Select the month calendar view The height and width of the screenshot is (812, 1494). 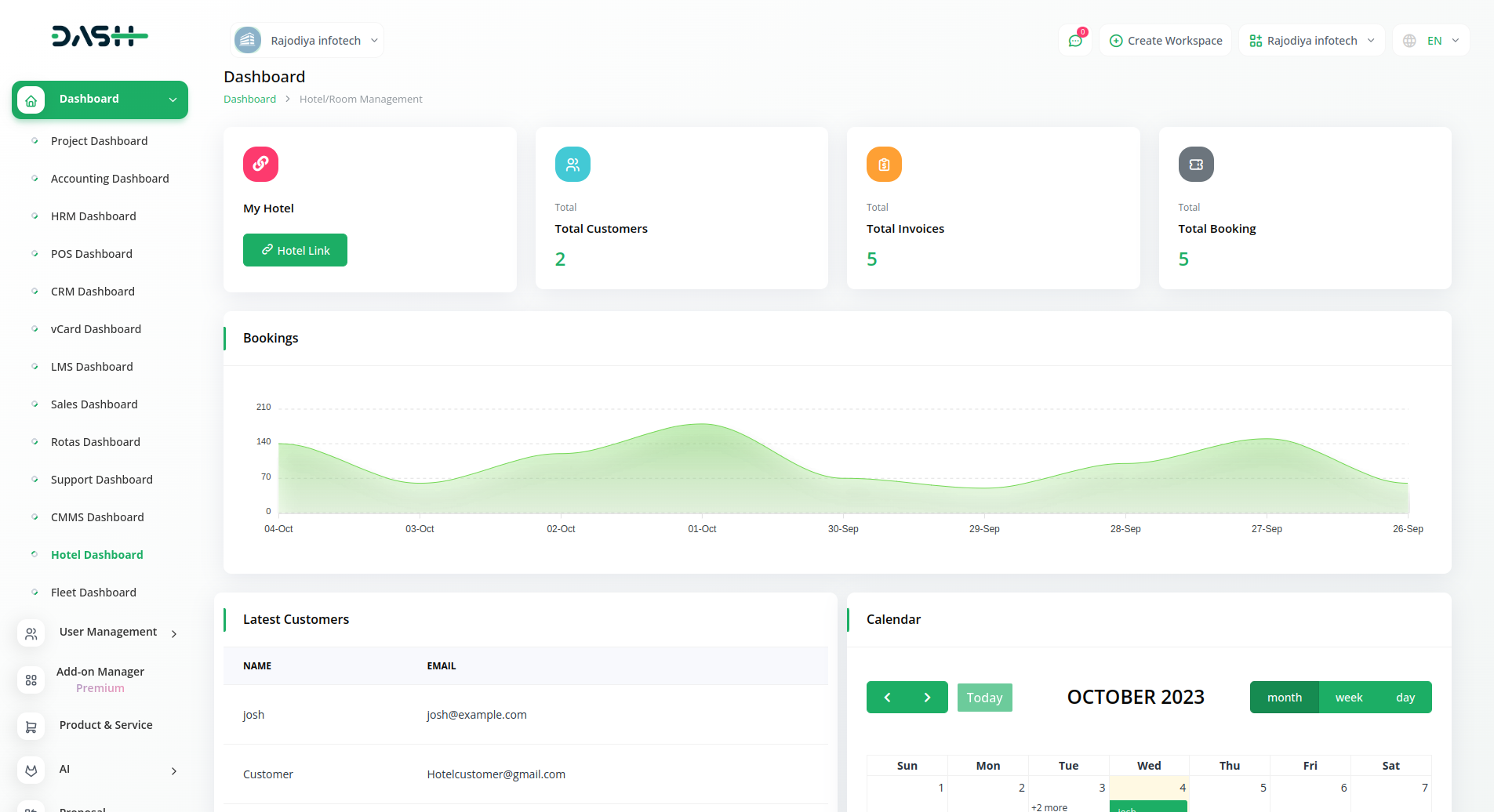pos(1284,698)
